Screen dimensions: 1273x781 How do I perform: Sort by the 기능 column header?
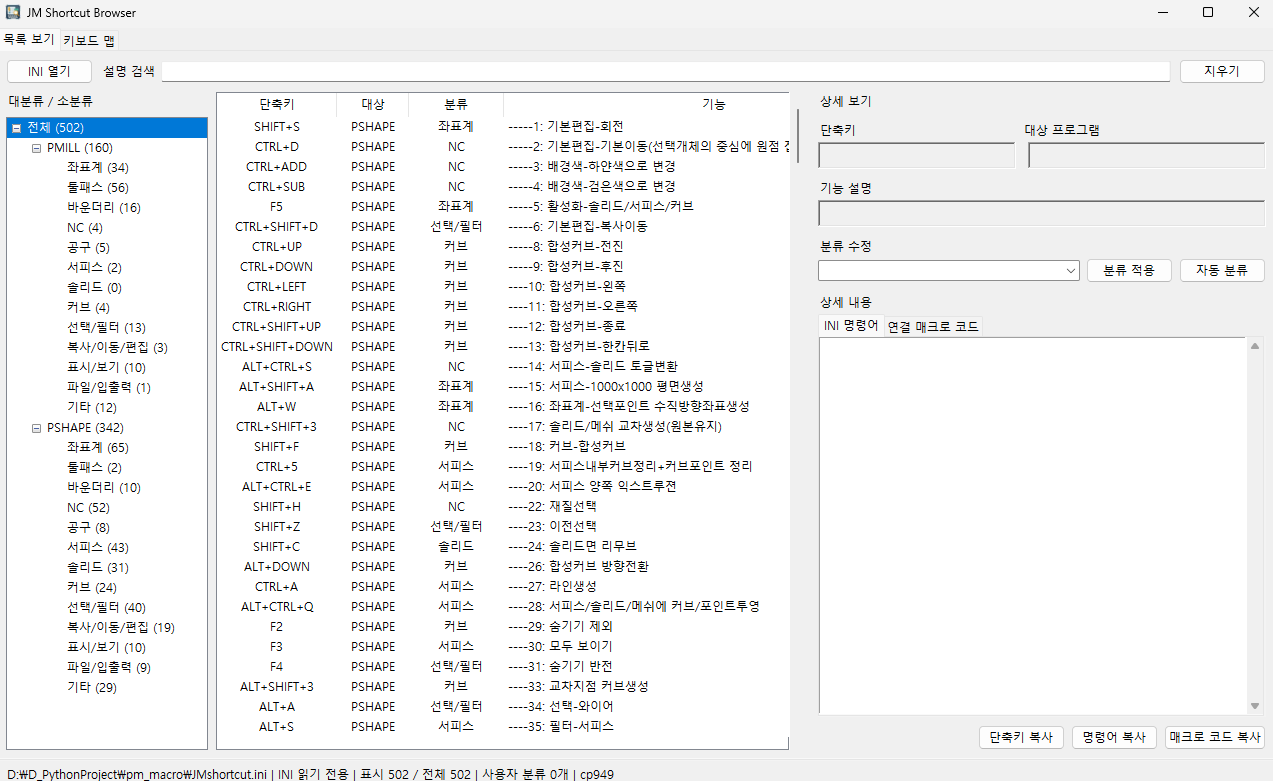tap(646, 104)
